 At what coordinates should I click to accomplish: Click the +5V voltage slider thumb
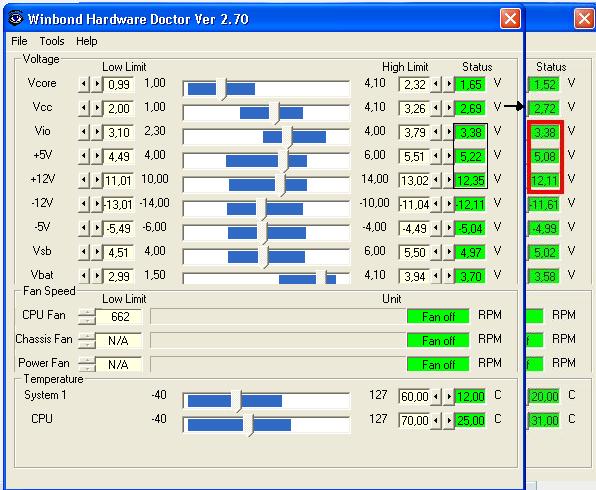click(283, 161)
